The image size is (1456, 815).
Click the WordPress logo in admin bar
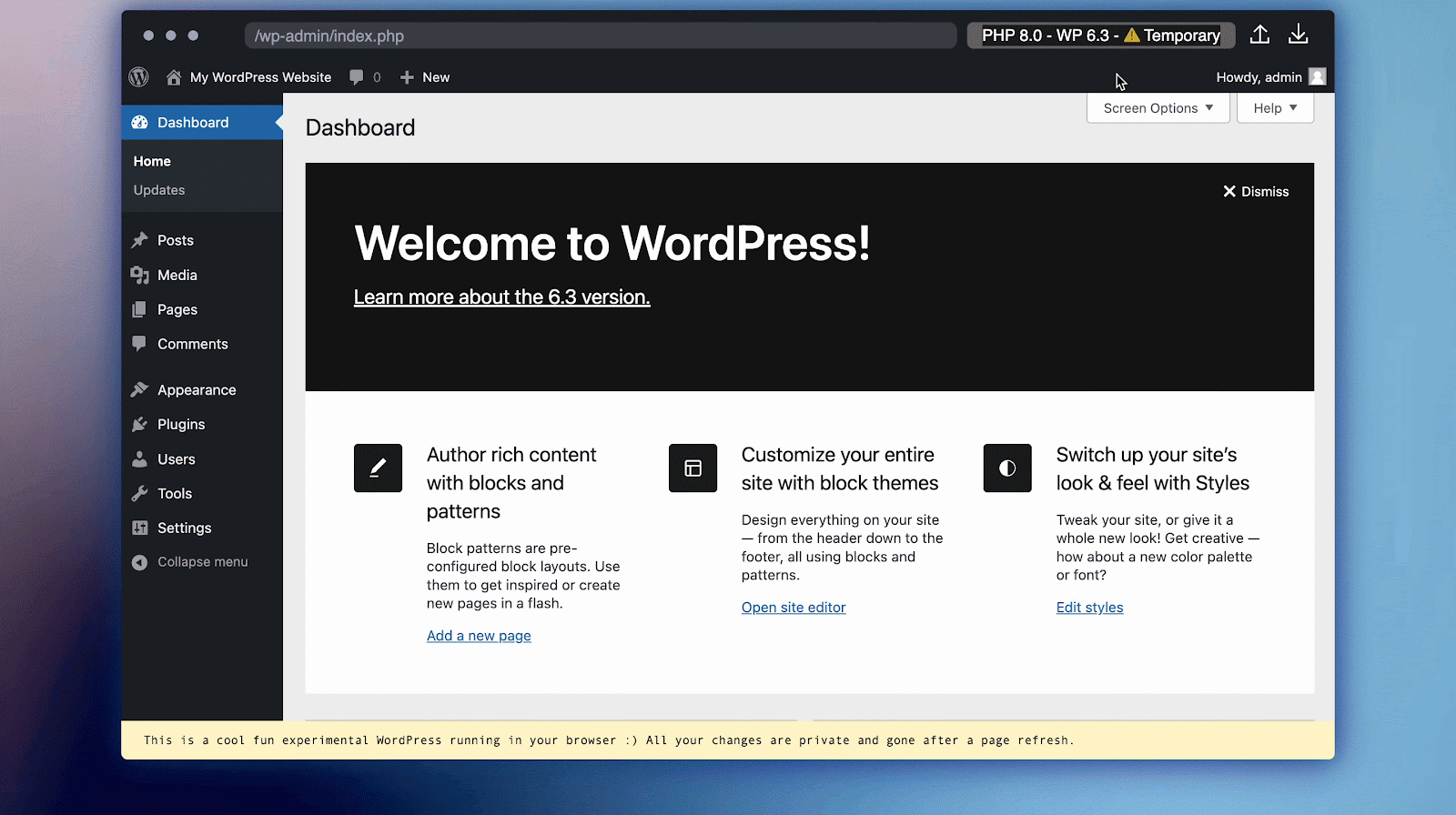coord(138,77)
